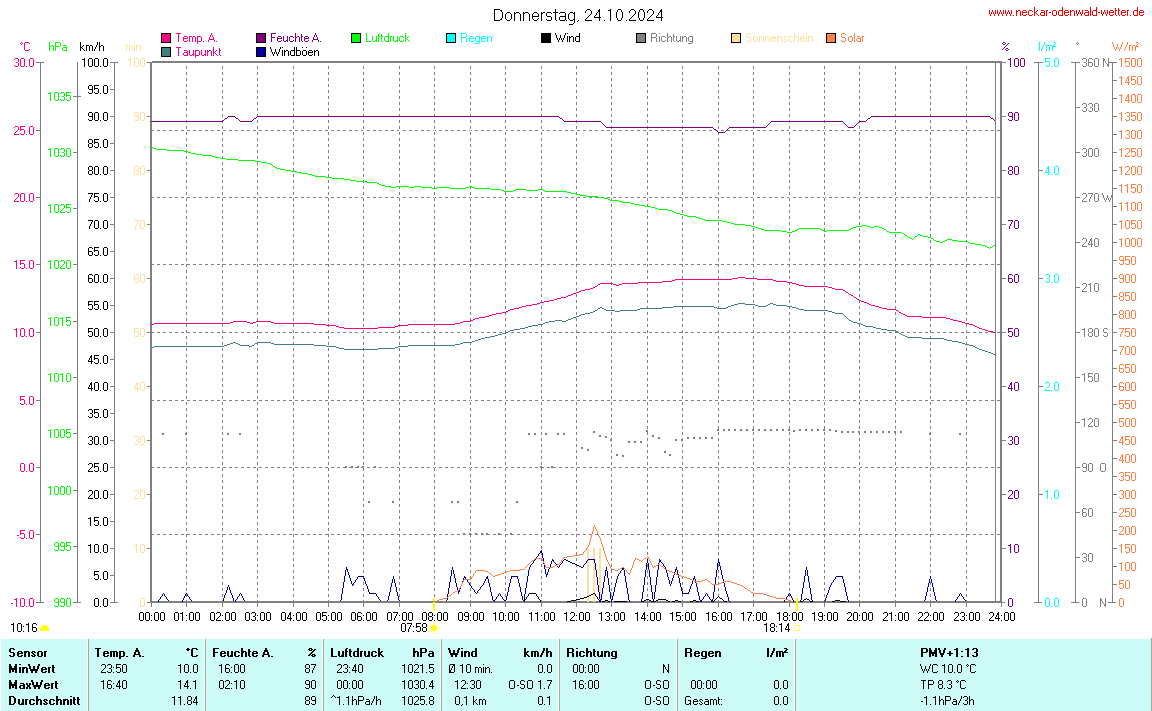The height and width of the screenshot is (711, 1152).
Task: Click the orange Solar legend square
Action: point(831,38)
